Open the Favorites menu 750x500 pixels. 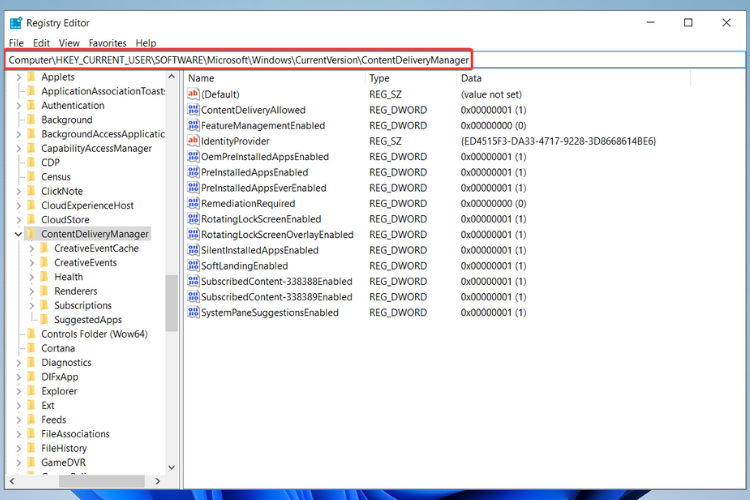click(x=107, y=43)
